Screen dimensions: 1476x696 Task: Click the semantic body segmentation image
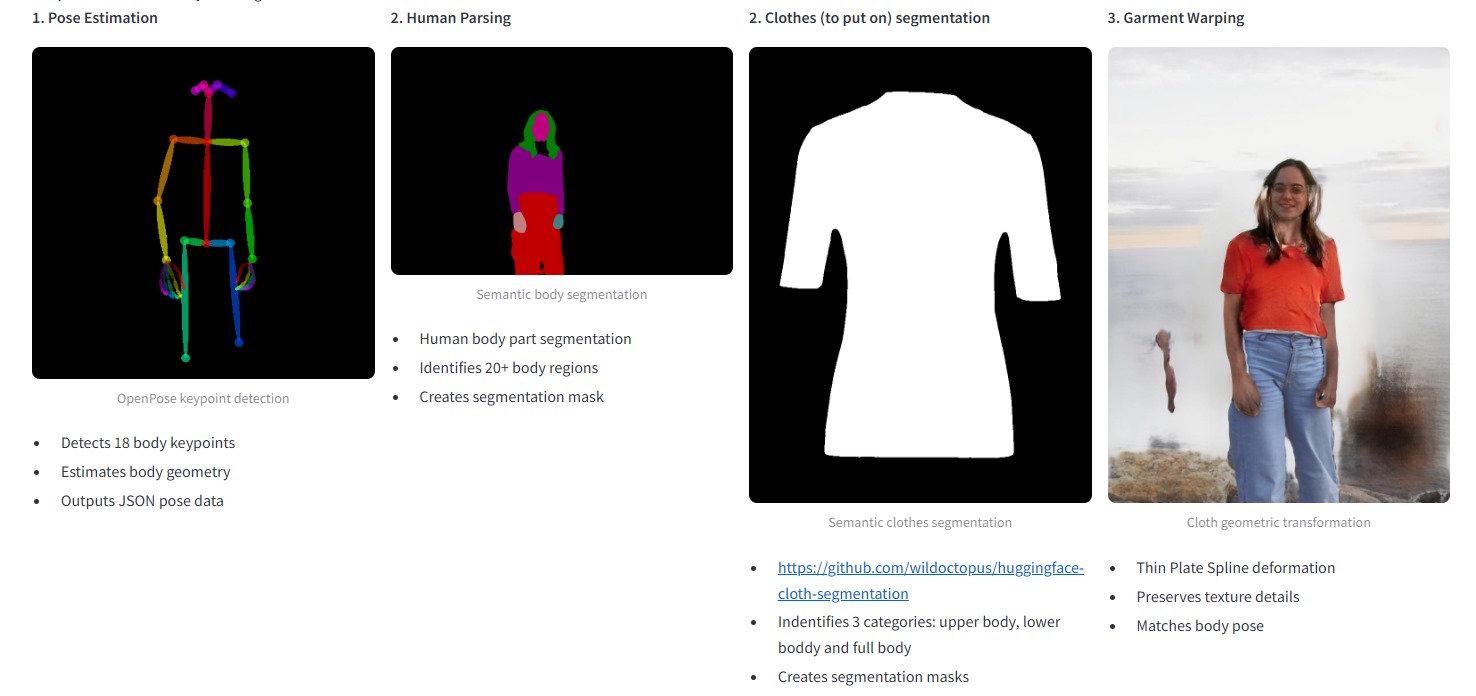click(x=562, y=161)
